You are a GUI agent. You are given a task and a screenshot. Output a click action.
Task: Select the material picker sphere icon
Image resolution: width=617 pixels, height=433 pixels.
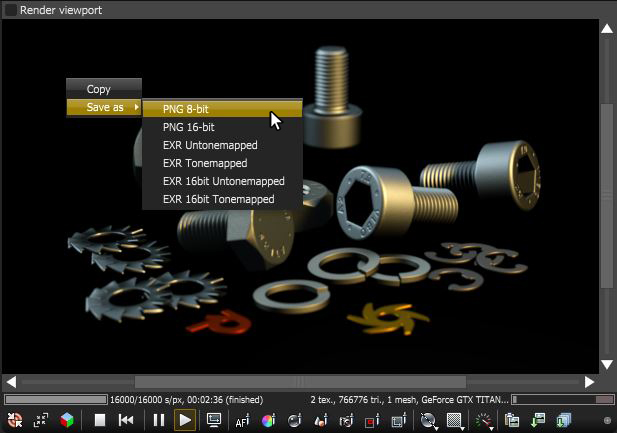coord(294,420)
